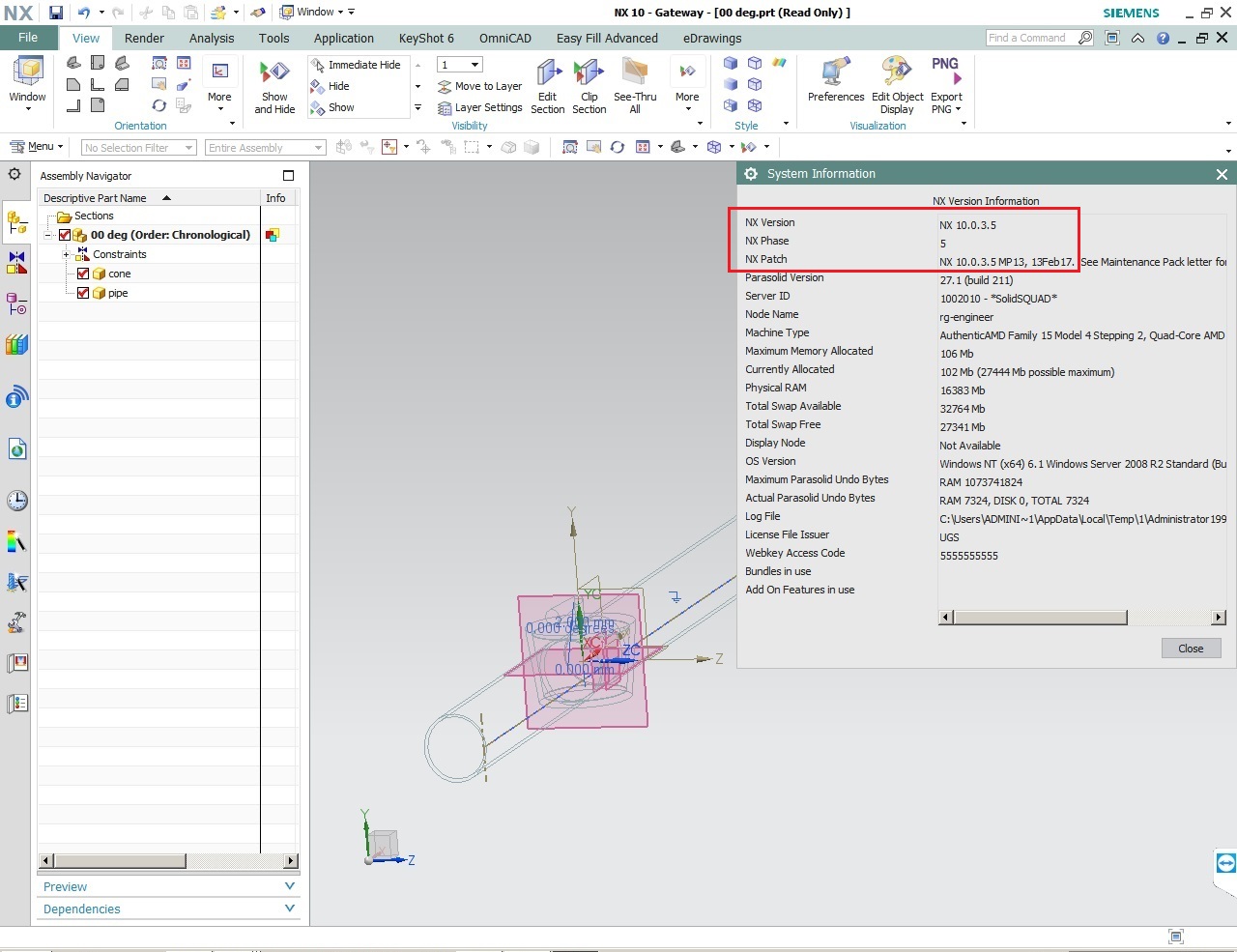Open Edit Object Display
This screenshot has height=952, width=1237.
(898, 86)
